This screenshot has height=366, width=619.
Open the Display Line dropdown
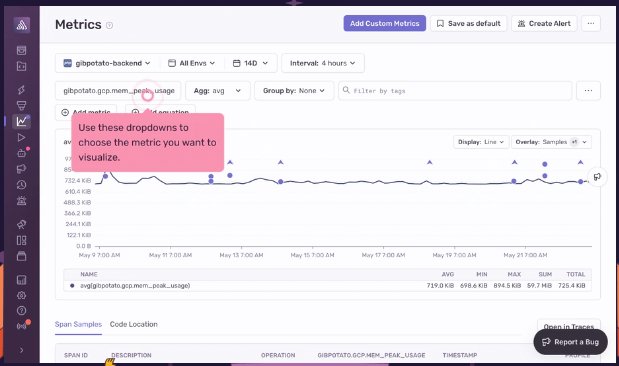481,142
